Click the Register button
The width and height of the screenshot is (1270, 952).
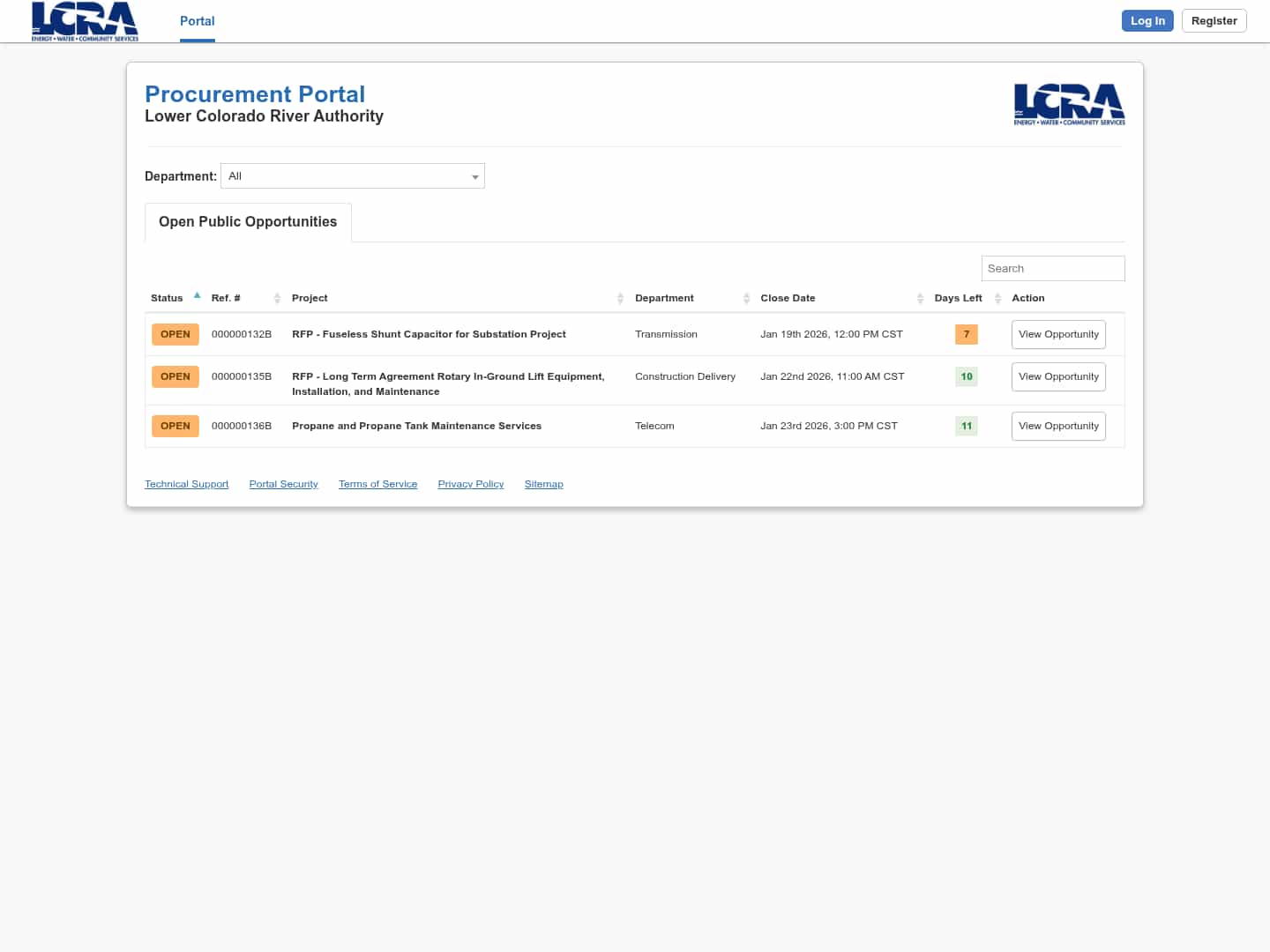click(1214, 21)
